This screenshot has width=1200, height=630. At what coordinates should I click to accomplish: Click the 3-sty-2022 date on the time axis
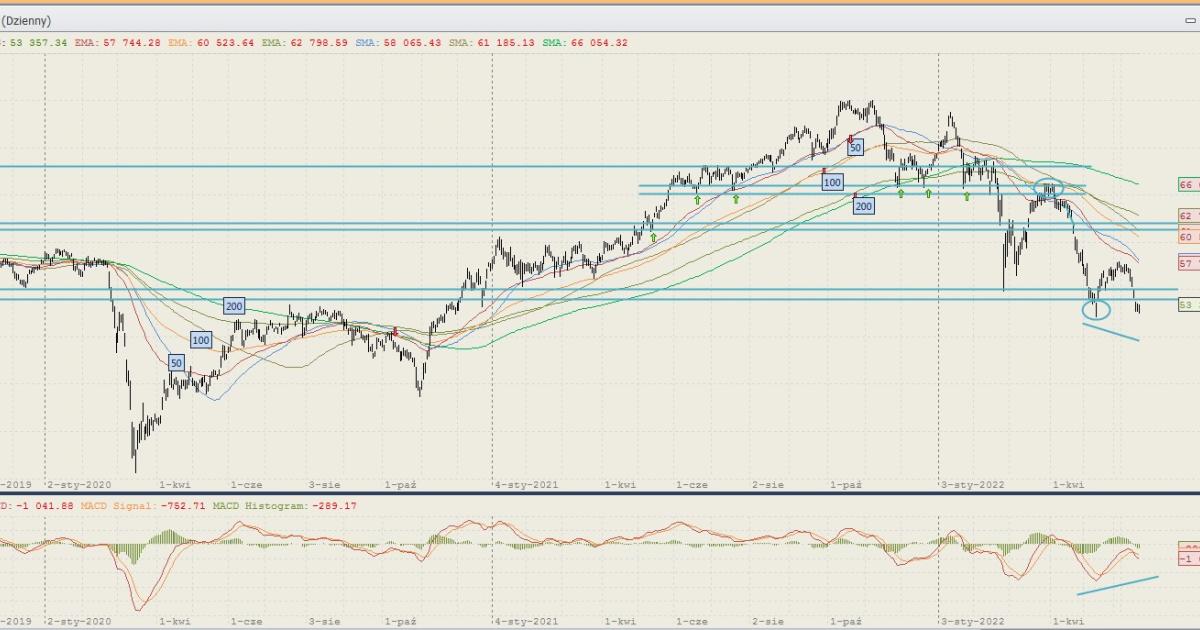pos(971,484)
